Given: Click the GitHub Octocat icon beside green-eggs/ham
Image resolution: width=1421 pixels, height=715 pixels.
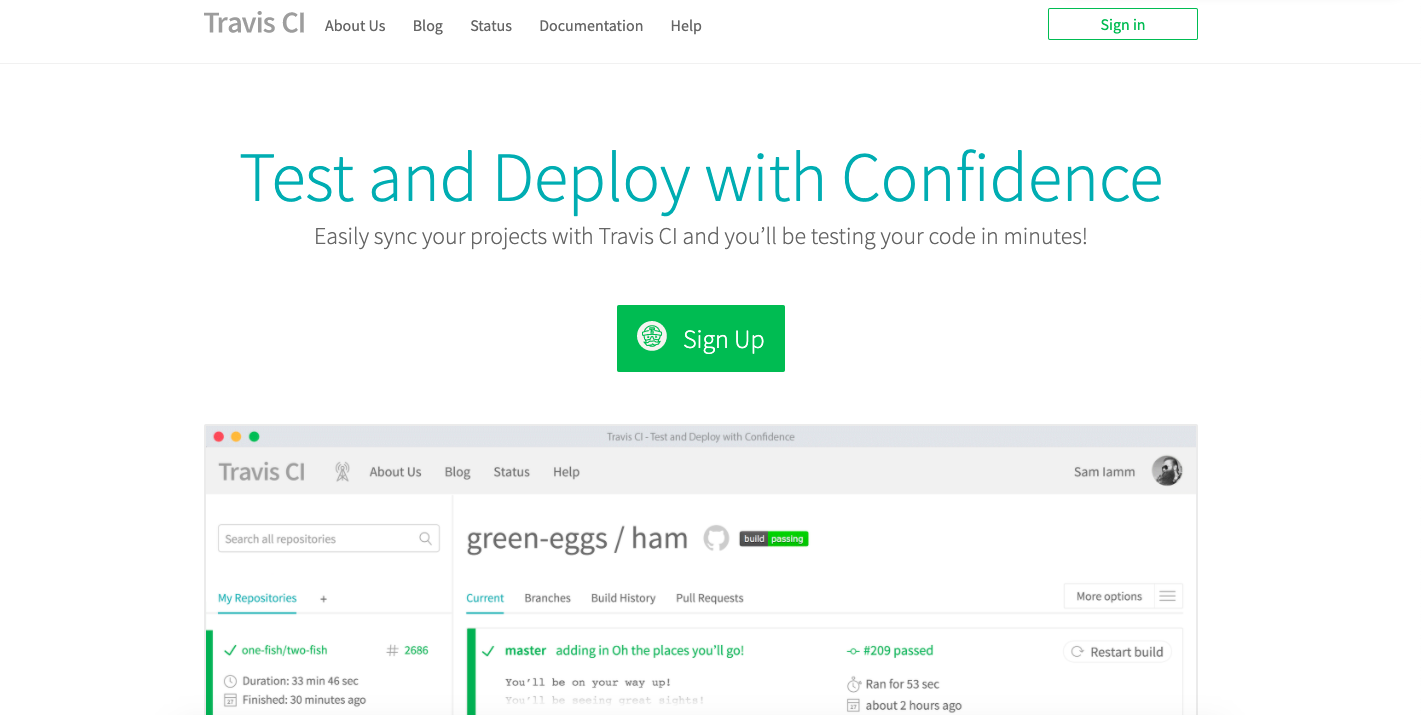Looking at the screenshot, I should click(x=716, y=538).
